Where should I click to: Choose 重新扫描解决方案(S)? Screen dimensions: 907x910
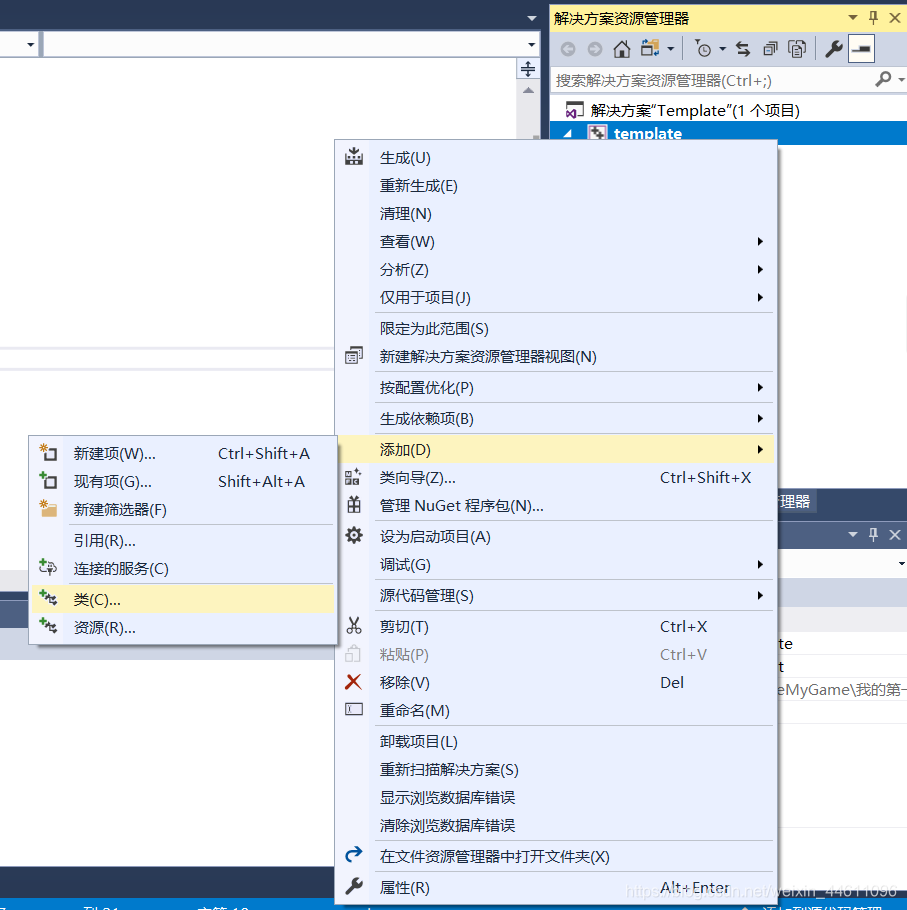(555, 770)
